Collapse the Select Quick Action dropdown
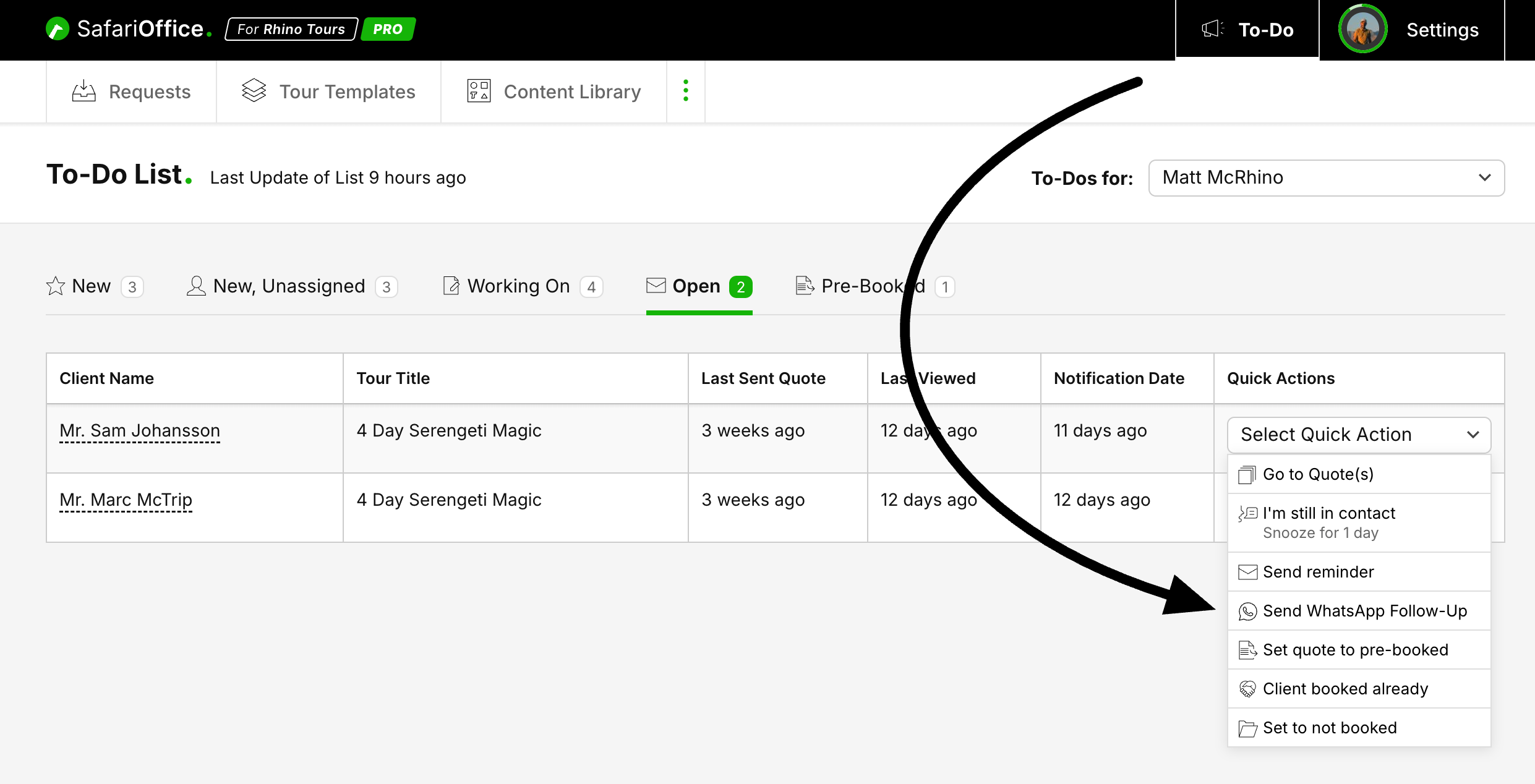The width and height of the screenshot is (1535, 784). coord(1359,435)
